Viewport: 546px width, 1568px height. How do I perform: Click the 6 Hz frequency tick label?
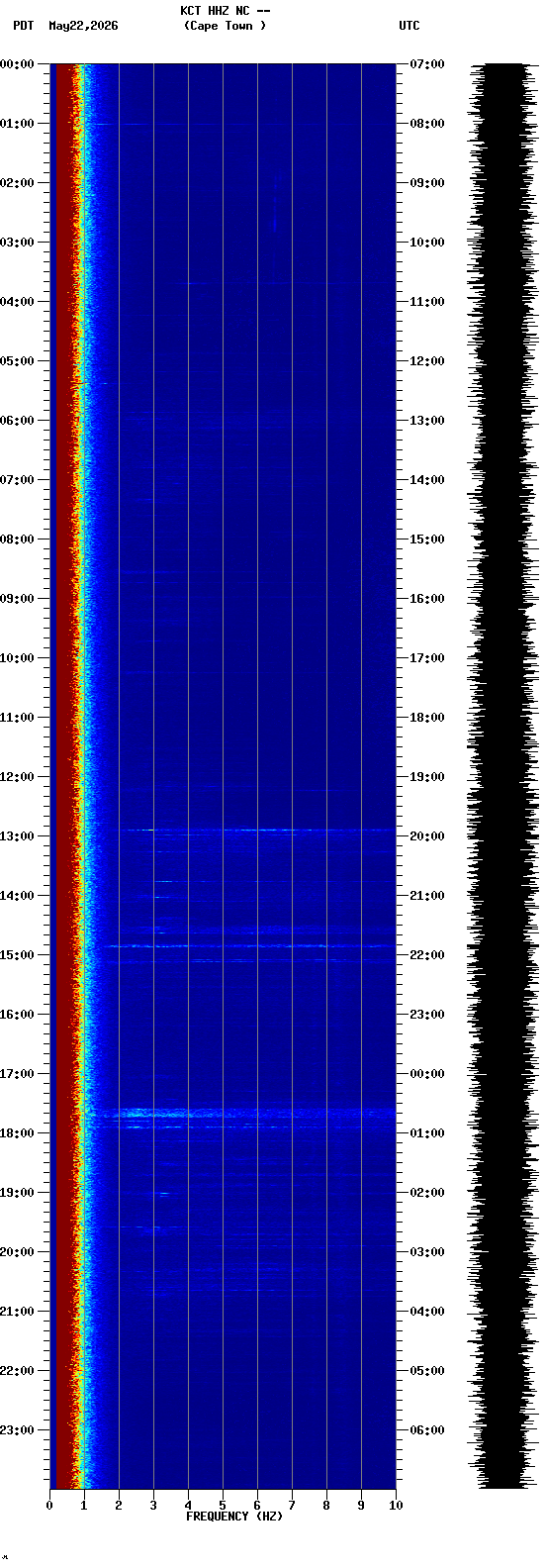(257, 1506)
